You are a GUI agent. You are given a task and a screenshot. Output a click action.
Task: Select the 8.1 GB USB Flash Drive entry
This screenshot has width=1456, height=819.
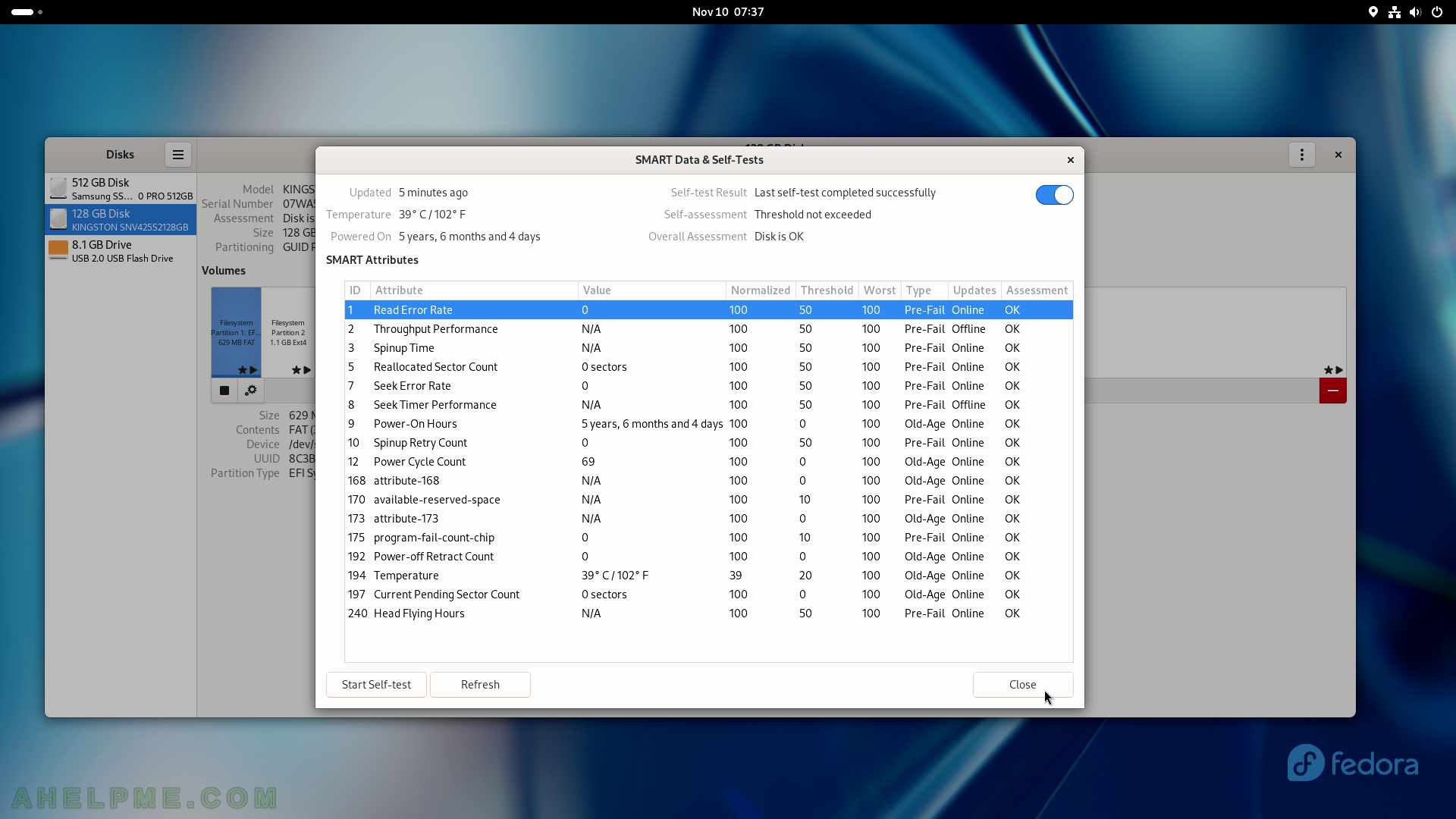tap(121, 251)
